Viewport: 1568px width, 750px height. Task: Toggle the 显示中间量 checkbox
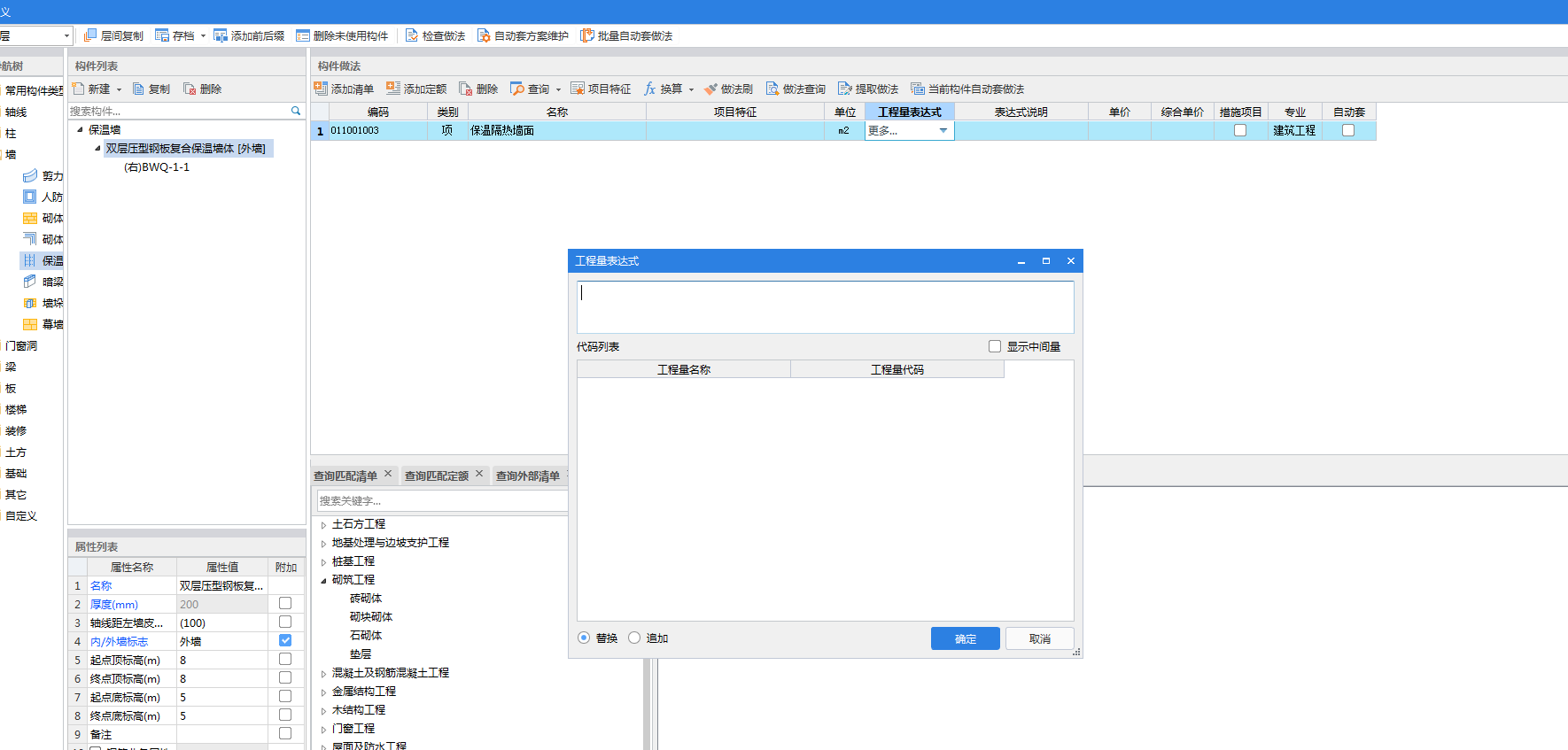995,346
